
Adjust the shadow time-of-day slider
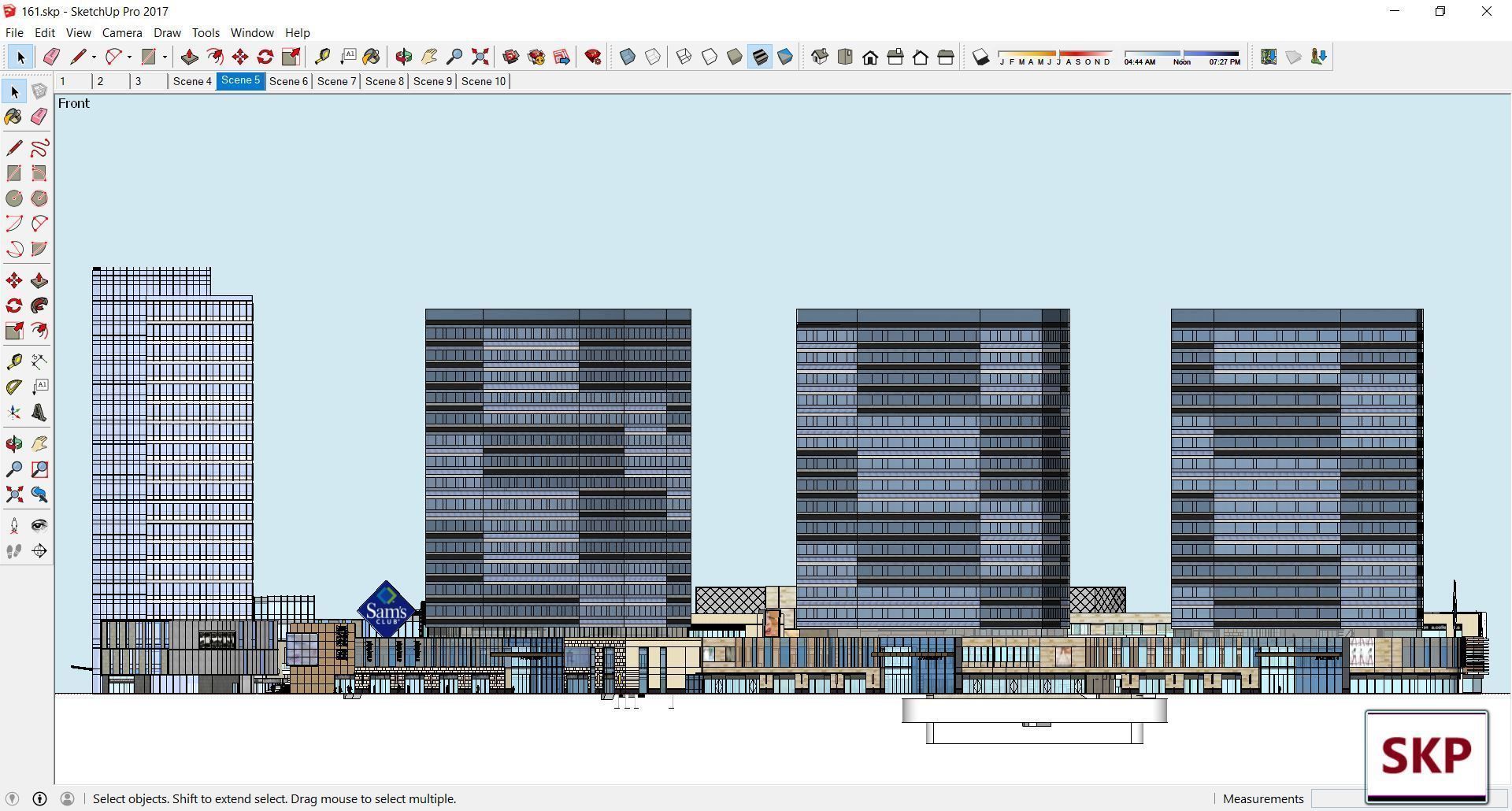click(x=1182, y=54)
